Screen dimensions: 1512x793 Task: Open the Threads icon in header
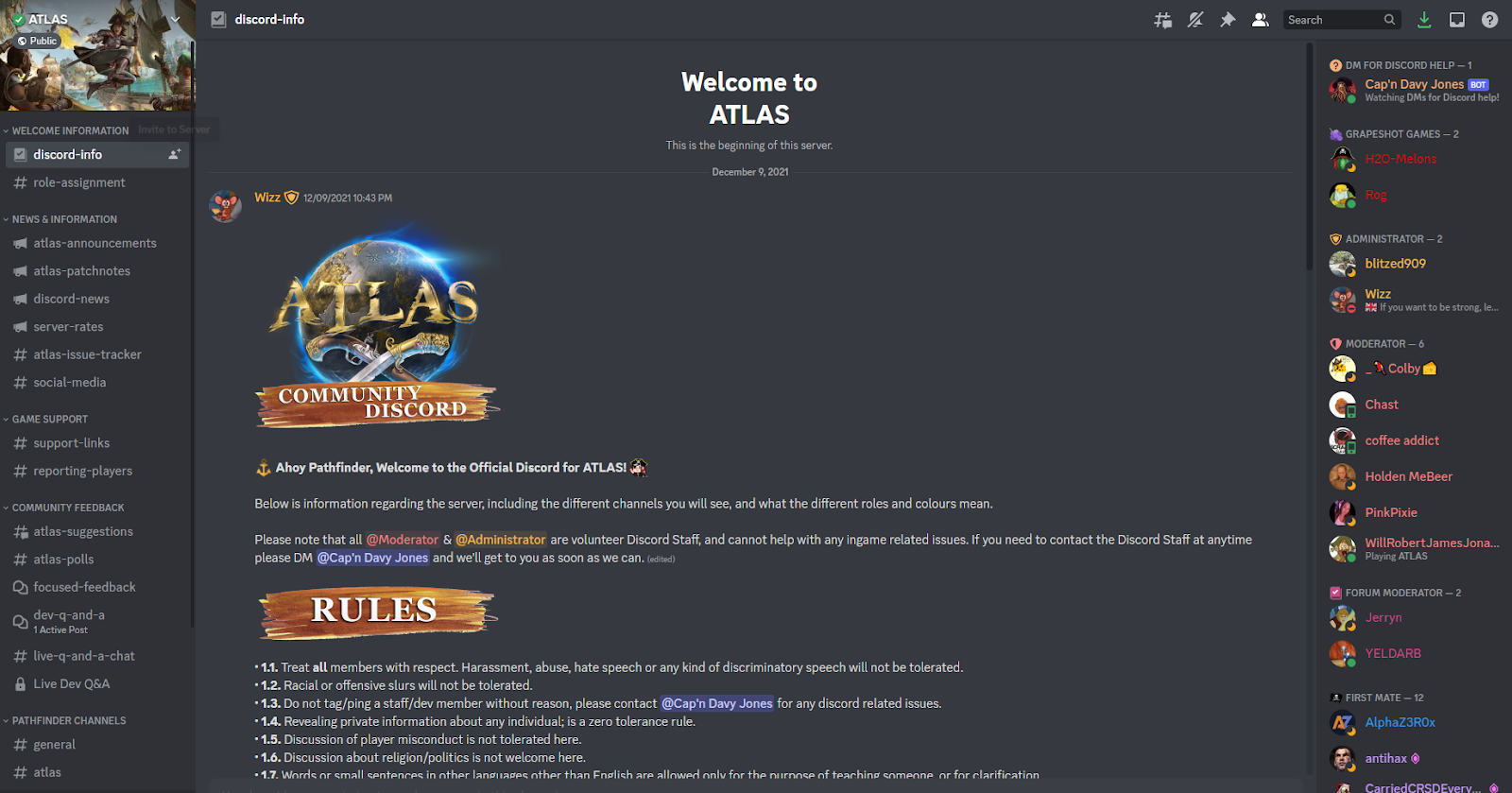pyautogui.click(x=1163, y=20)
